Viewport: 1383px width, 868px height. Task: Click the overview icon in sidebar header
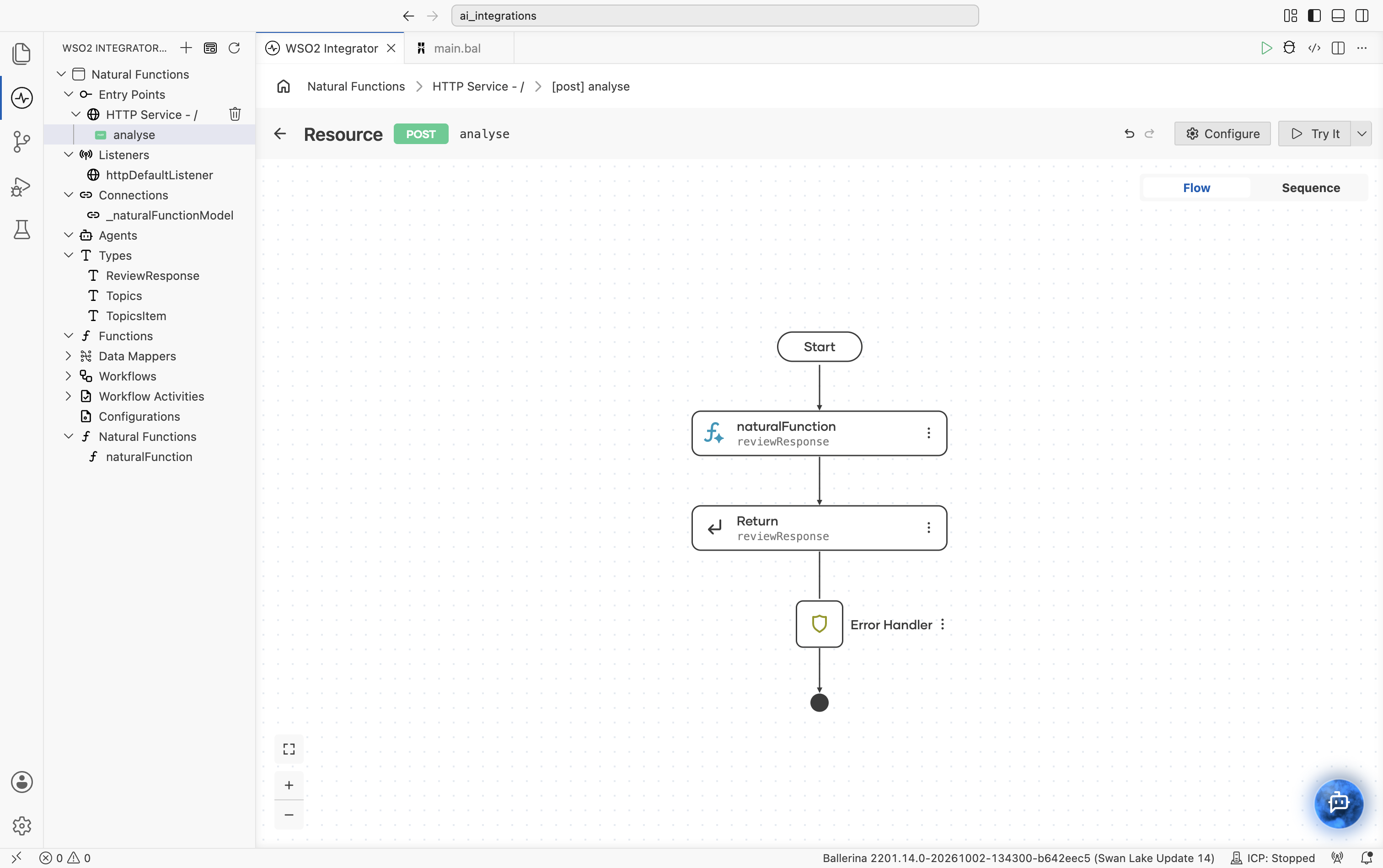[x=210, y=48]
